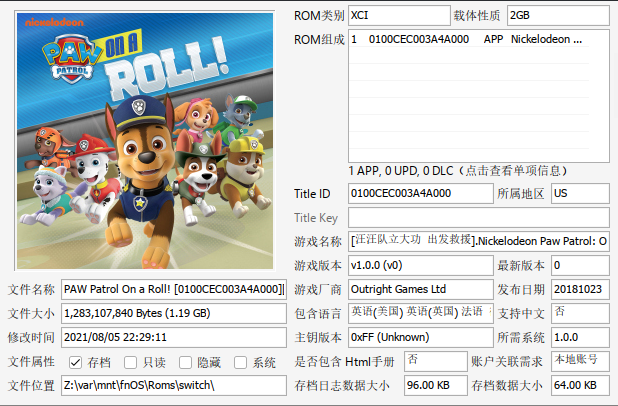Click the 发布日期 field showing 20181023
This screenshot has height=406, width=618.
pos(579,289)
